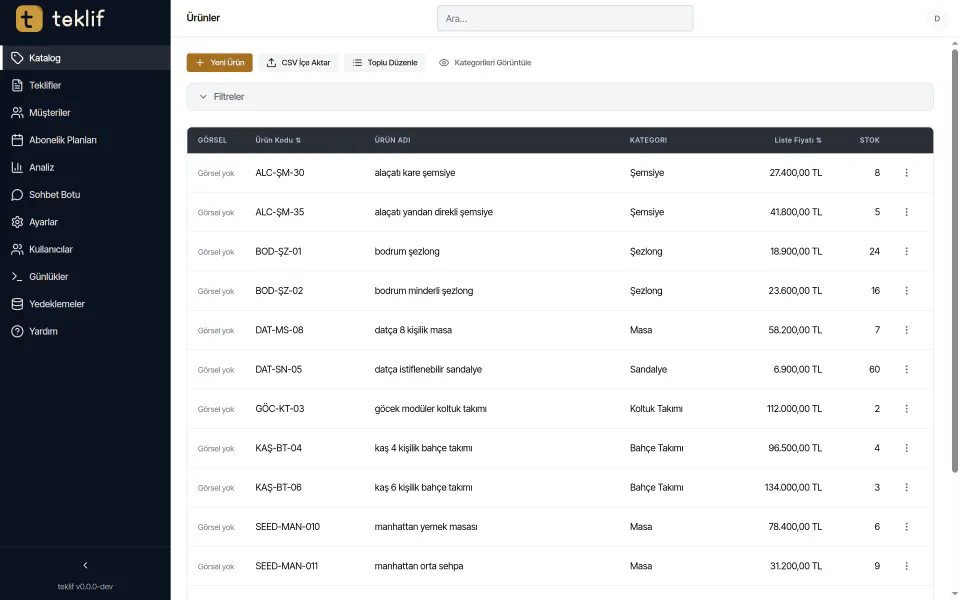Open row actions for BOD-ŞZ-02

tap(906, 291)
